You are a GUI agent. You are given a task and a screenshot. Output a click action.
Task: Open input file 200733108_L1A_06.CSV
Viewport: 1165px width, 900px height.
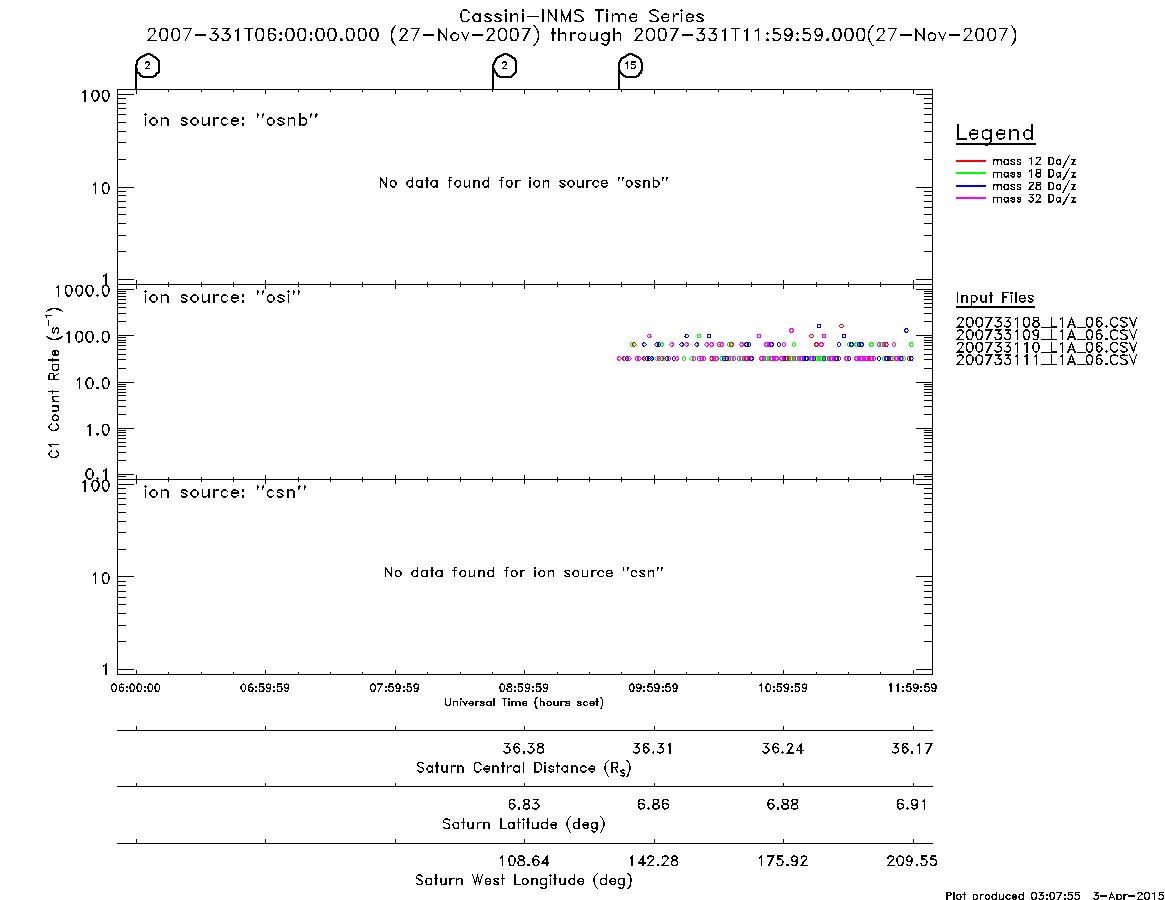click(1046, 323)
